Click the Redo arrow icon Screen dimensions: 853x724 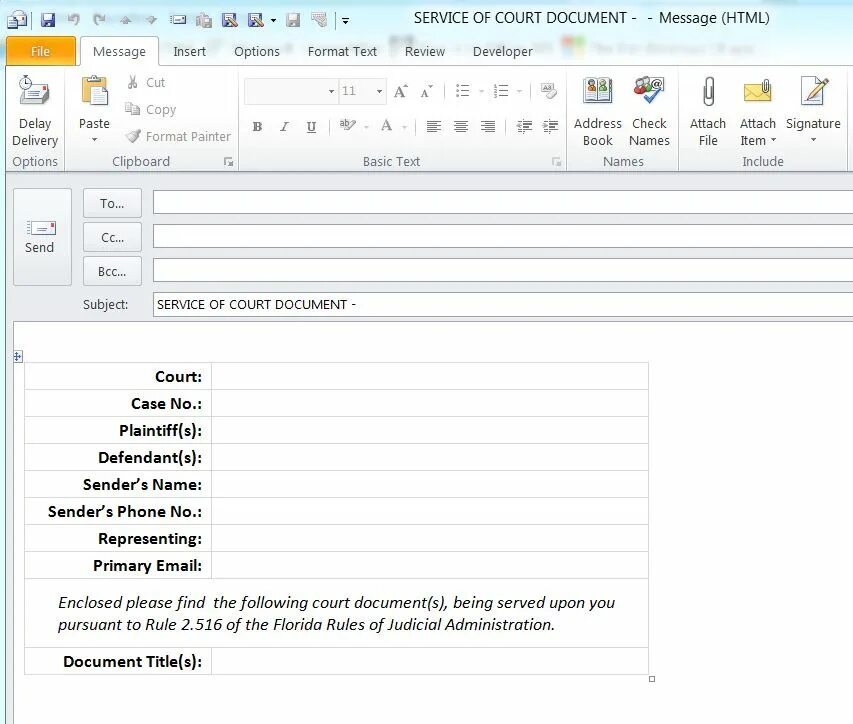(99, 20)
